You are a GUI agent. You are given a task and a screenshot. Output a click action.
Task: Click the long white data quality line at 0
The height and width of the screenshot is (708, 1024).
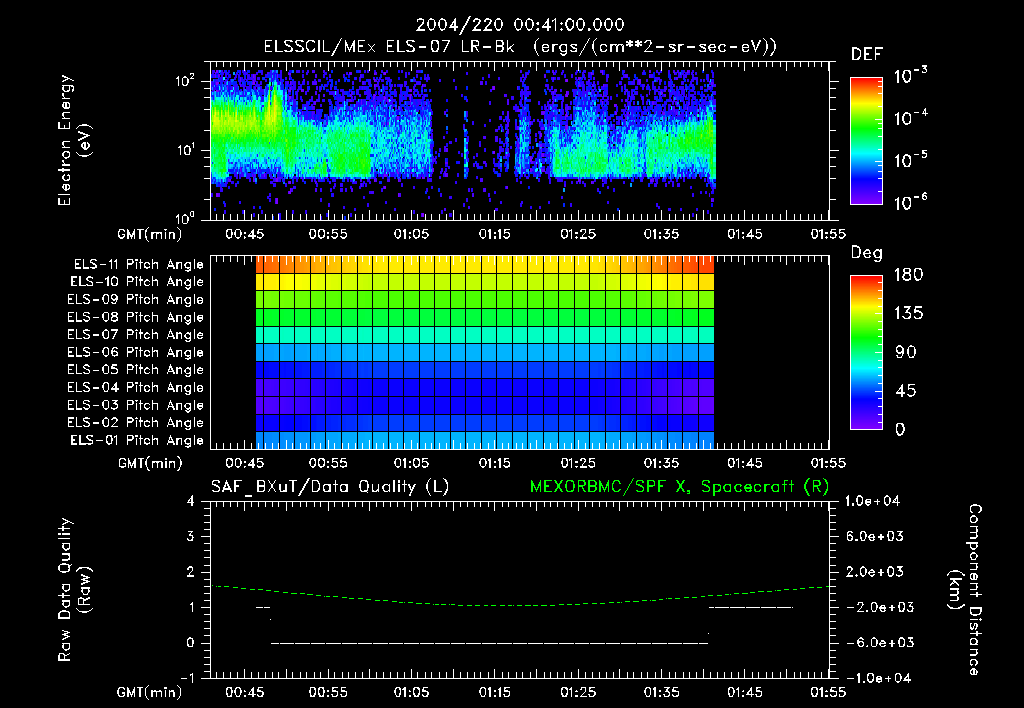[489, 643]
